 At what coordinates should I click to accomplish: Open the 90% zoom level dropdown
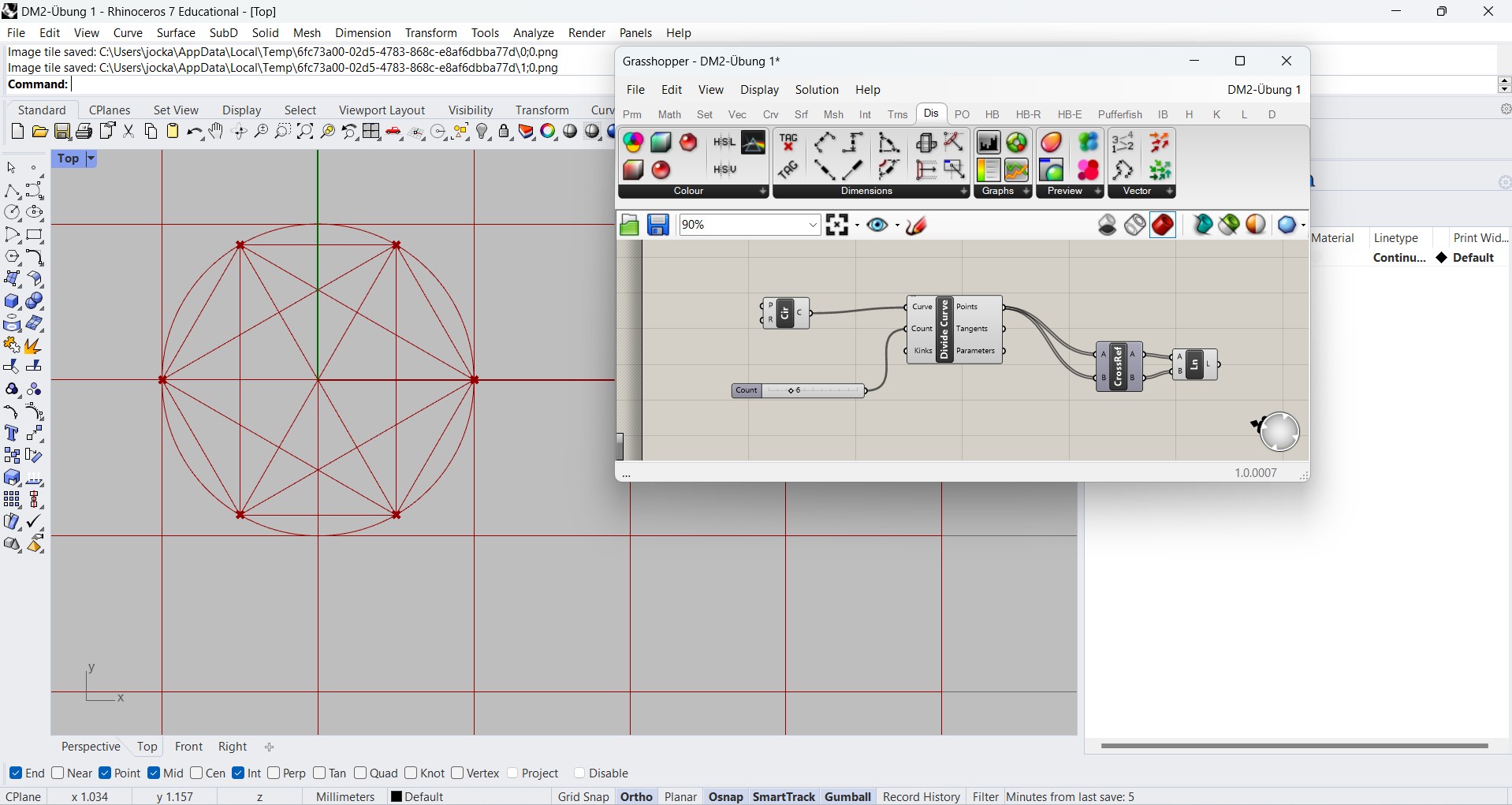tap(813, 225)
